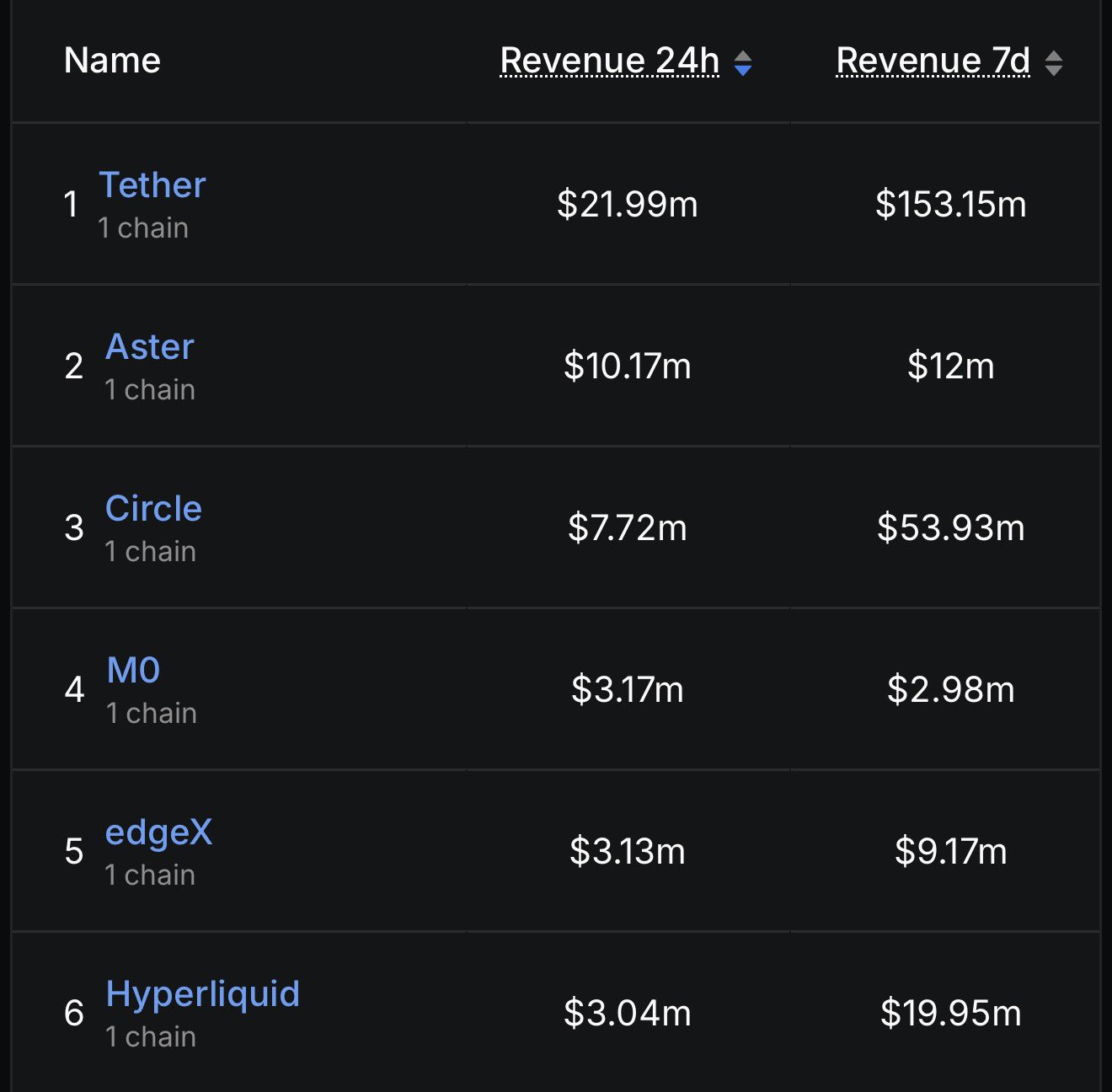The width and height of the screenshot is (1112, 1092).
Task: Click the Revenue 24h sort arrows icon
Action: point(742,62)
